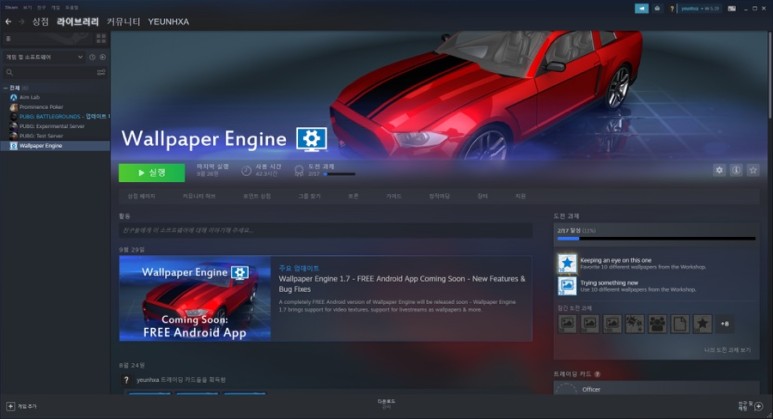Image resolution: width=773 pixels, height=419 pixels.
Task: Open the advanced filter sliders icon
Action: click(101, 72)
